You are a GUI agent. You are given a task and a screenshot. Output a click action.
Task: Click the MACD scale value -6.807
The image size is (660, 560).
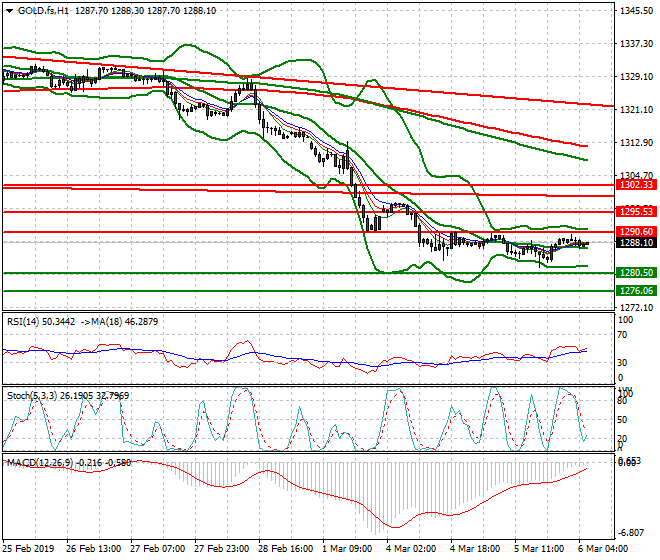pyautogui.click(x=631, y=533)
